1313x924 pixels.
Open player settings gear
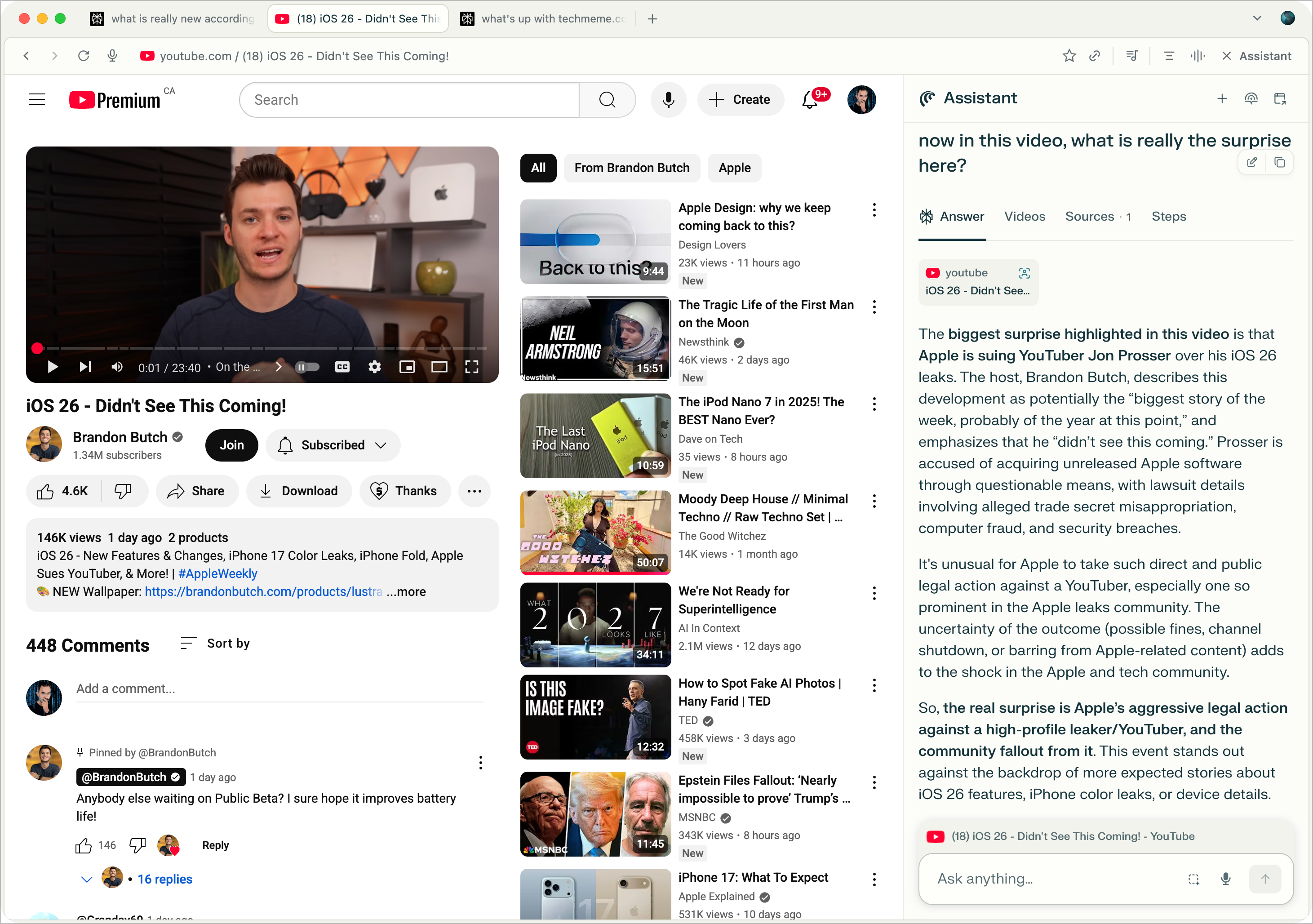(x=375, y=367)
